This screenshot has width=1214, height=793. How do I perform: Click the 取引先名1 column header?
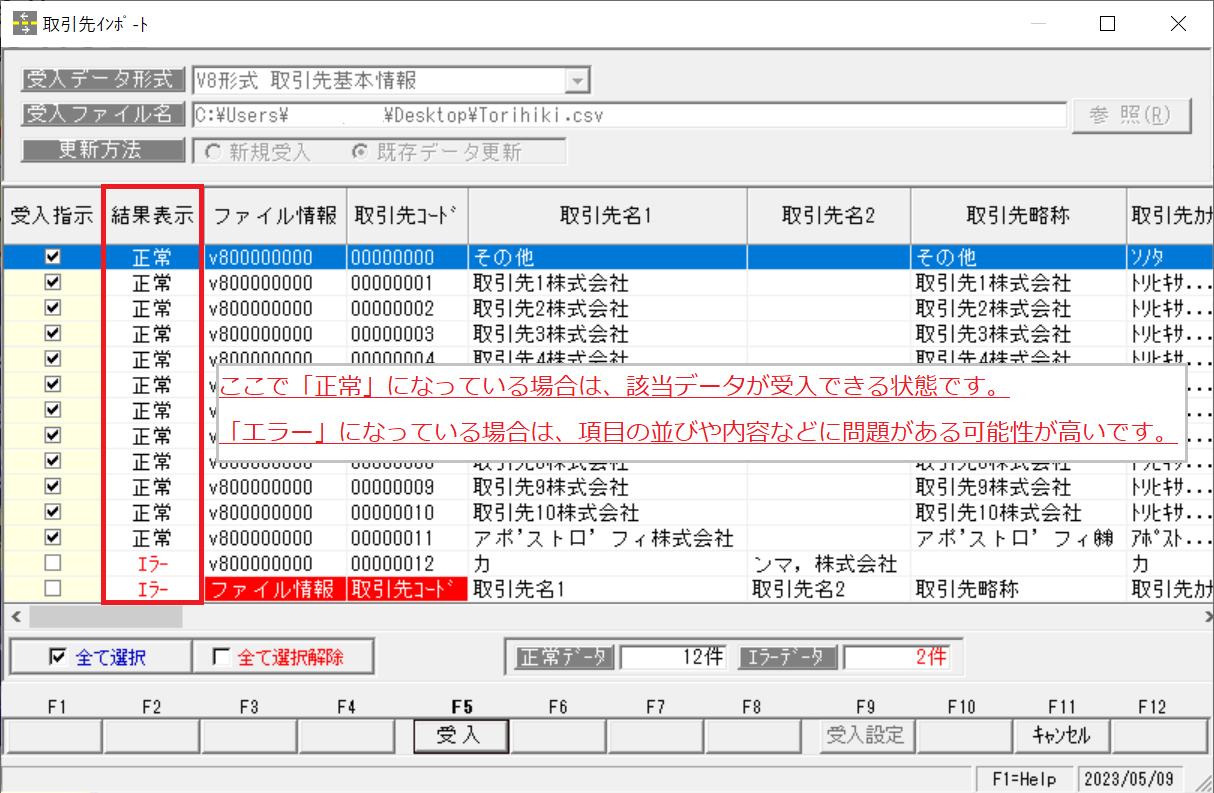(x=608, y=214)
